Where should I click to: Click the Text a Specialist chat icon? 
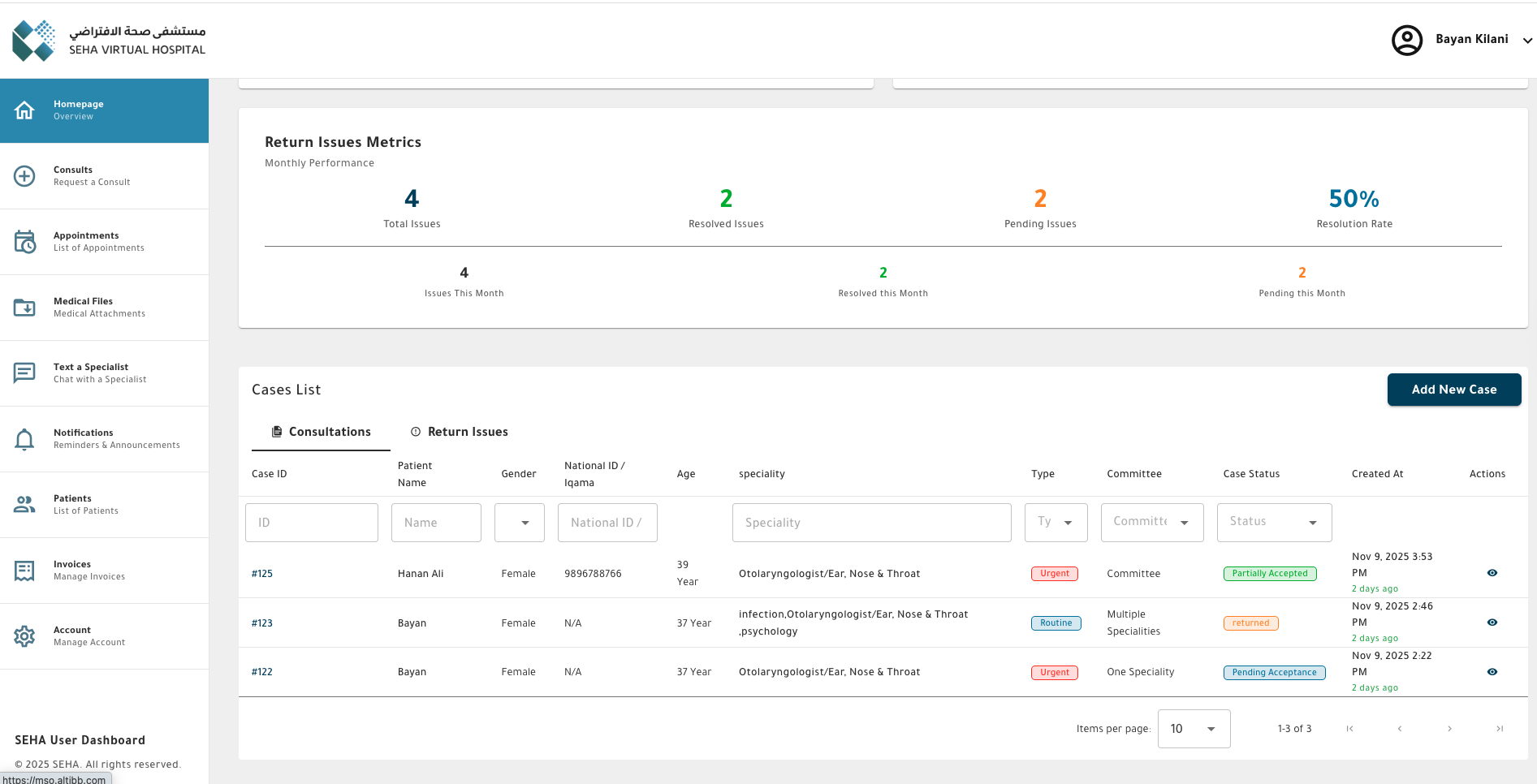click(x=24, y=373)
